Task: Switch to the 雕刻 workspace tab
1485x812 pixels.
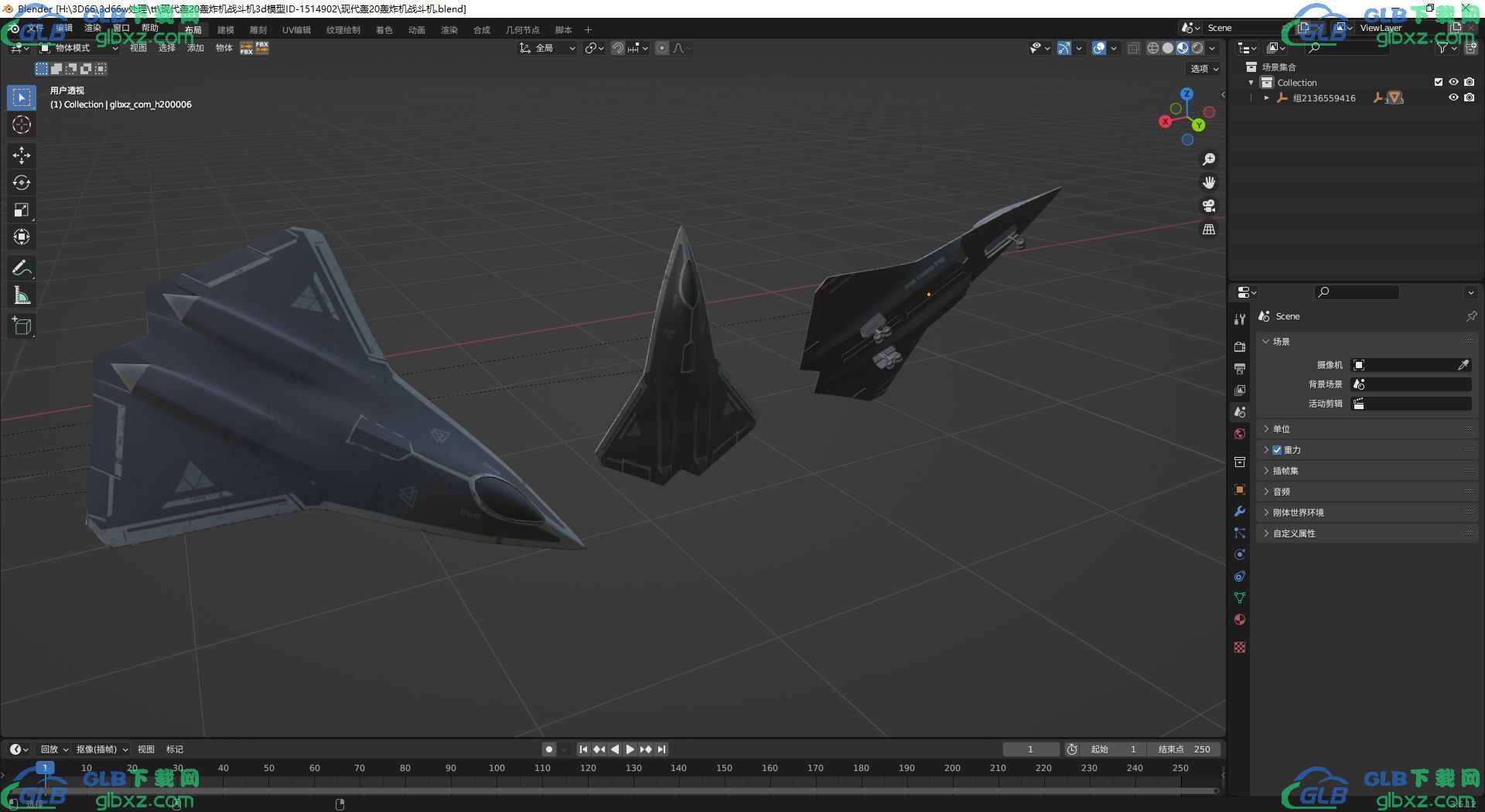Action: click(258, 30)
